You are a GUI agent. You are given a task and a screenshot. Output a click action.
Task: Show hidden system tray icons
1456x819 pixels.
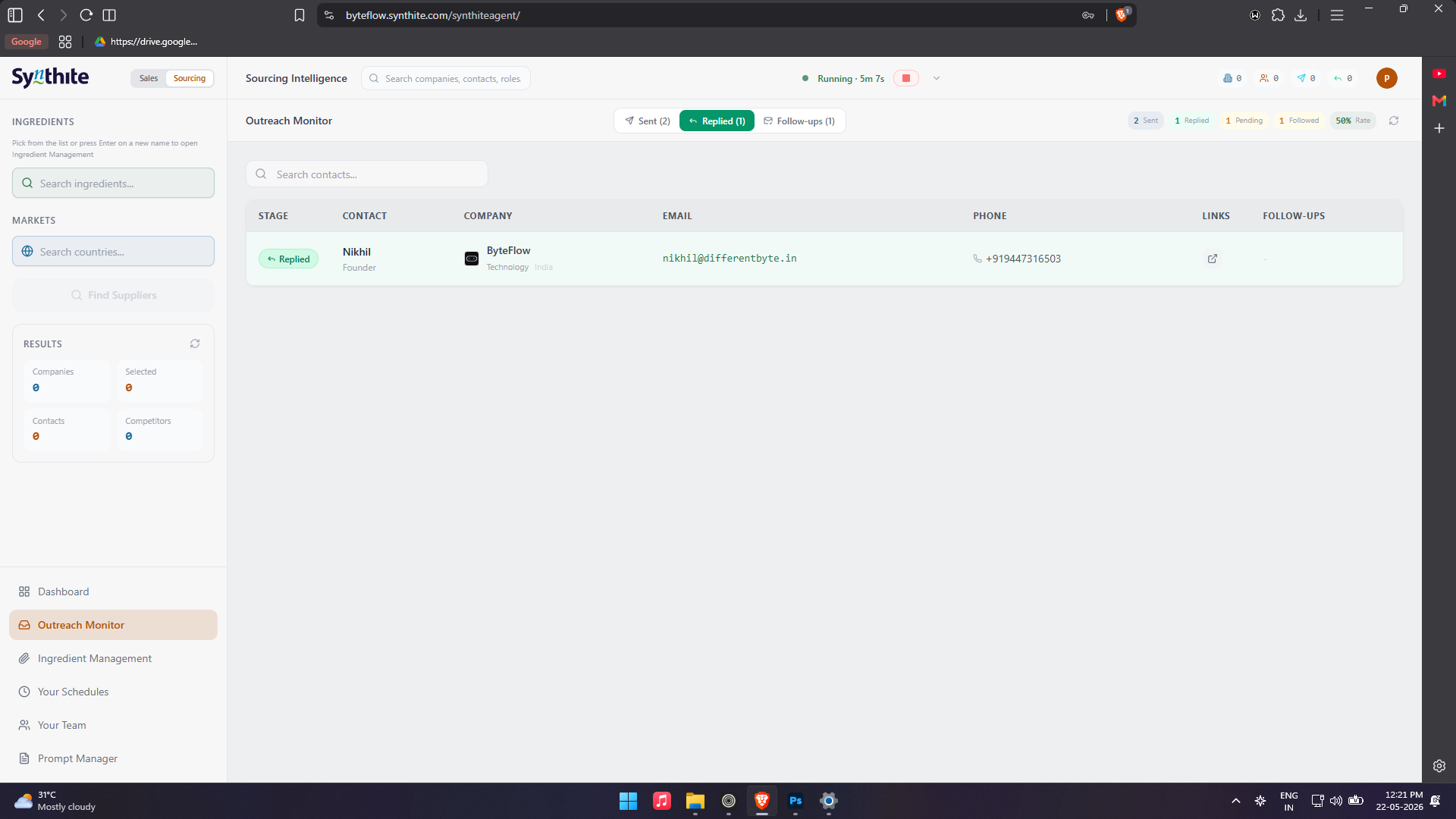[x=1236, y=801]
